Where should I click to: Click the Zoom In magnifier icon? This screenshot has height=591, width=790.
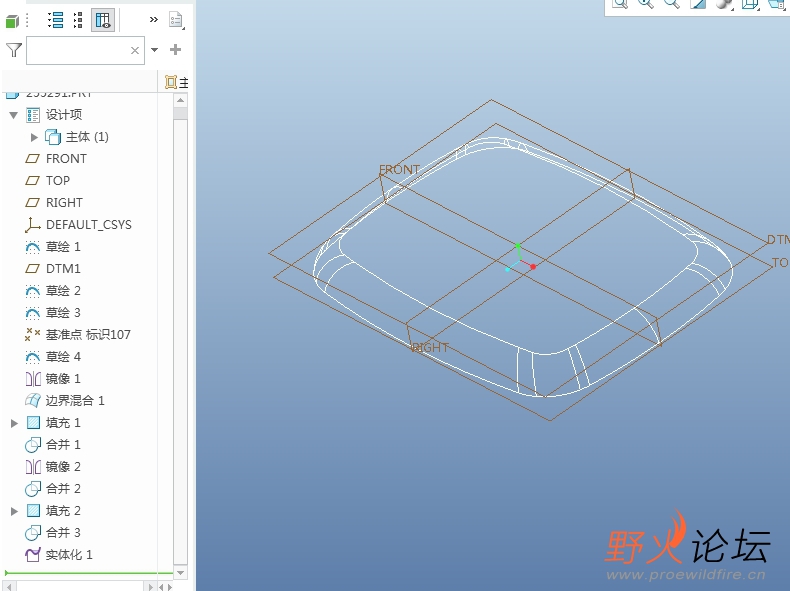[645, 4]
